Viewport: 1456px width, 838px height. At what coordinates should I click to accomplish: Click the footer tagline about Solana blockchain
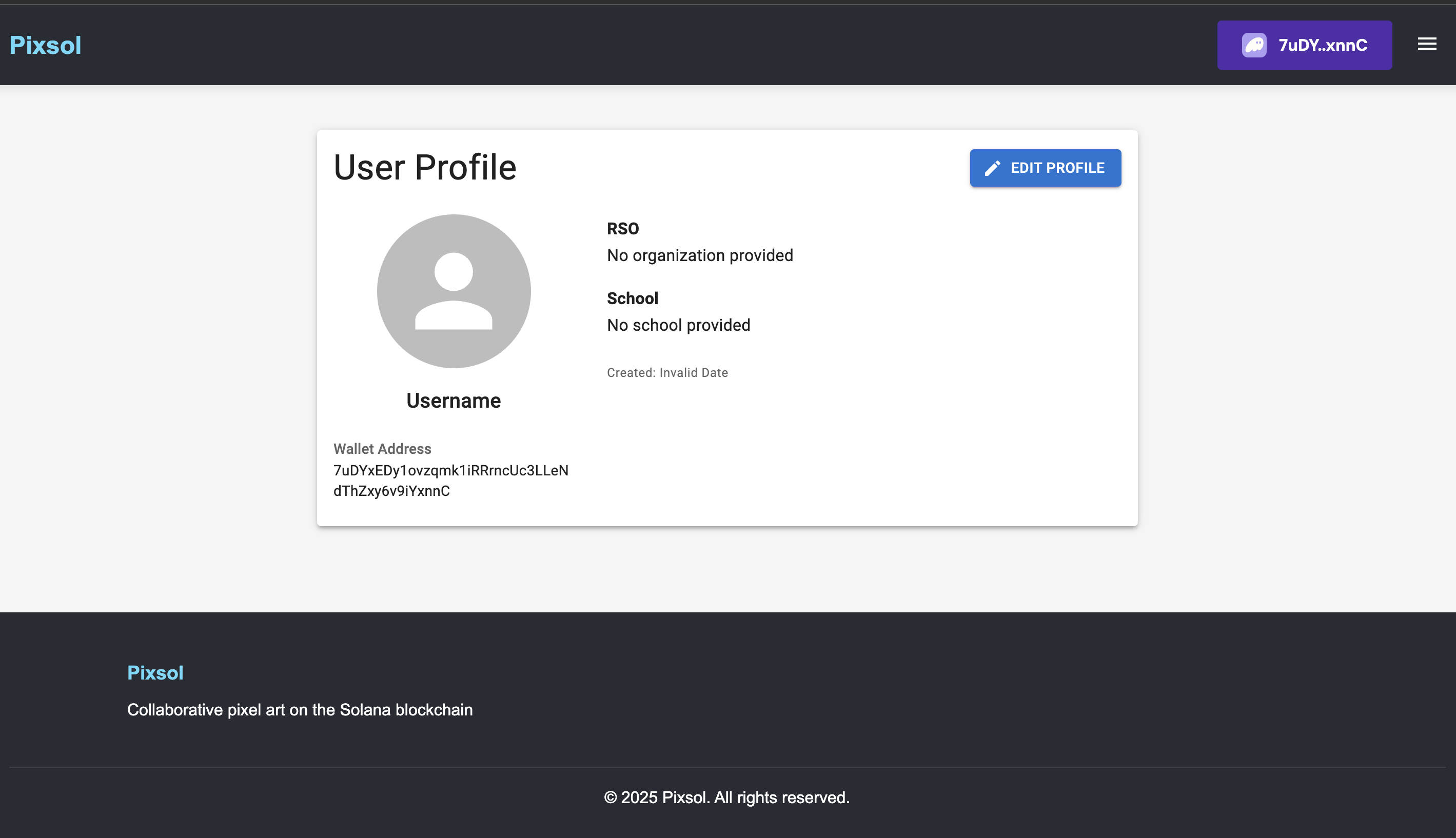pos(300,710)
